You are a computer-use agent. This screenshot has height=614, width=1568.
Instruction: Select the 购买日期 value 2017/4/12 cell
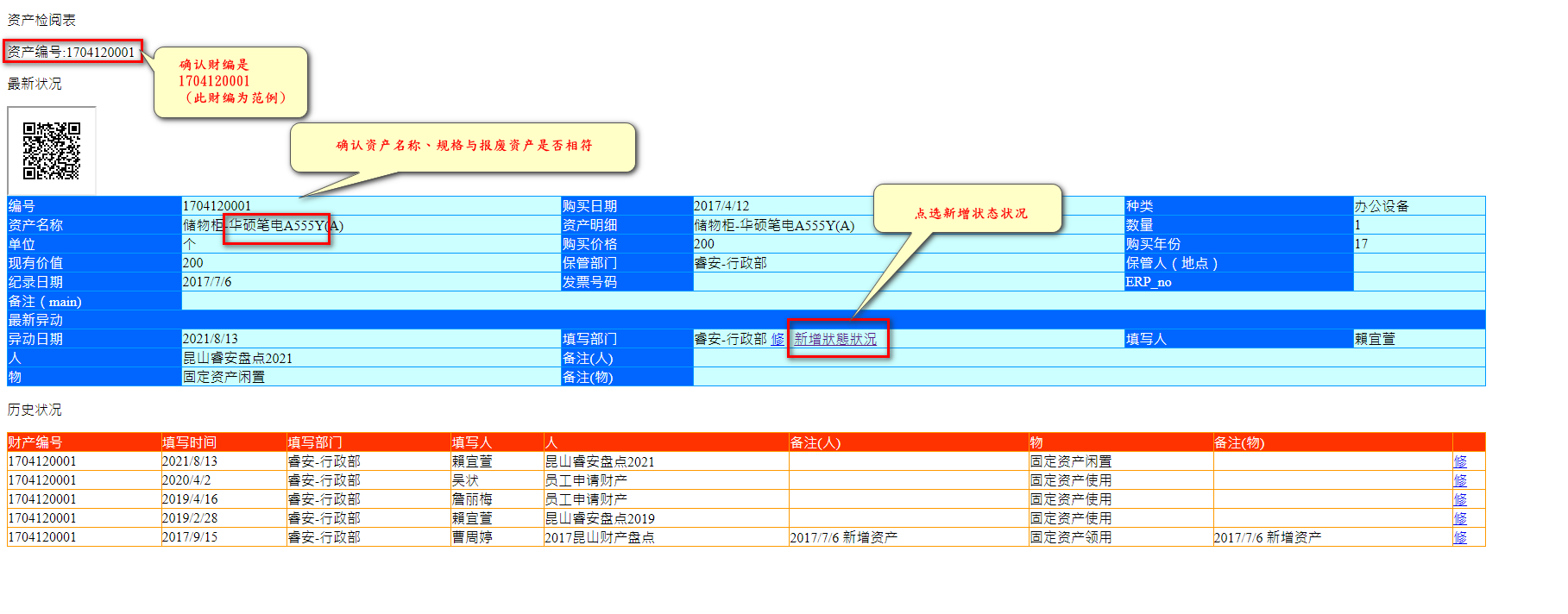(x=721, y=206)
